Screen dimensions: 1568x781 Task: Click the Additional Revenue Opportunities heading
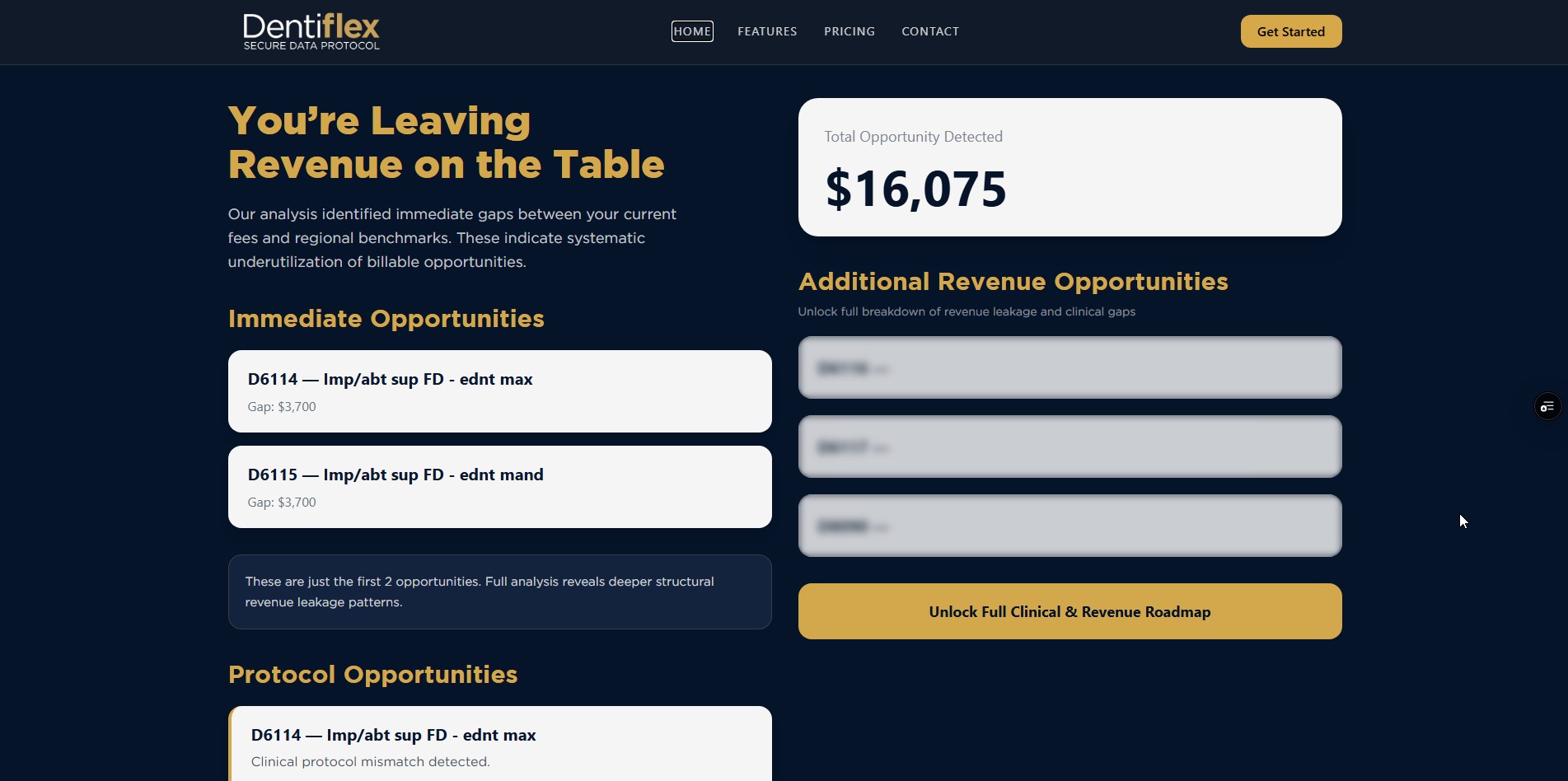point(1013,282)
